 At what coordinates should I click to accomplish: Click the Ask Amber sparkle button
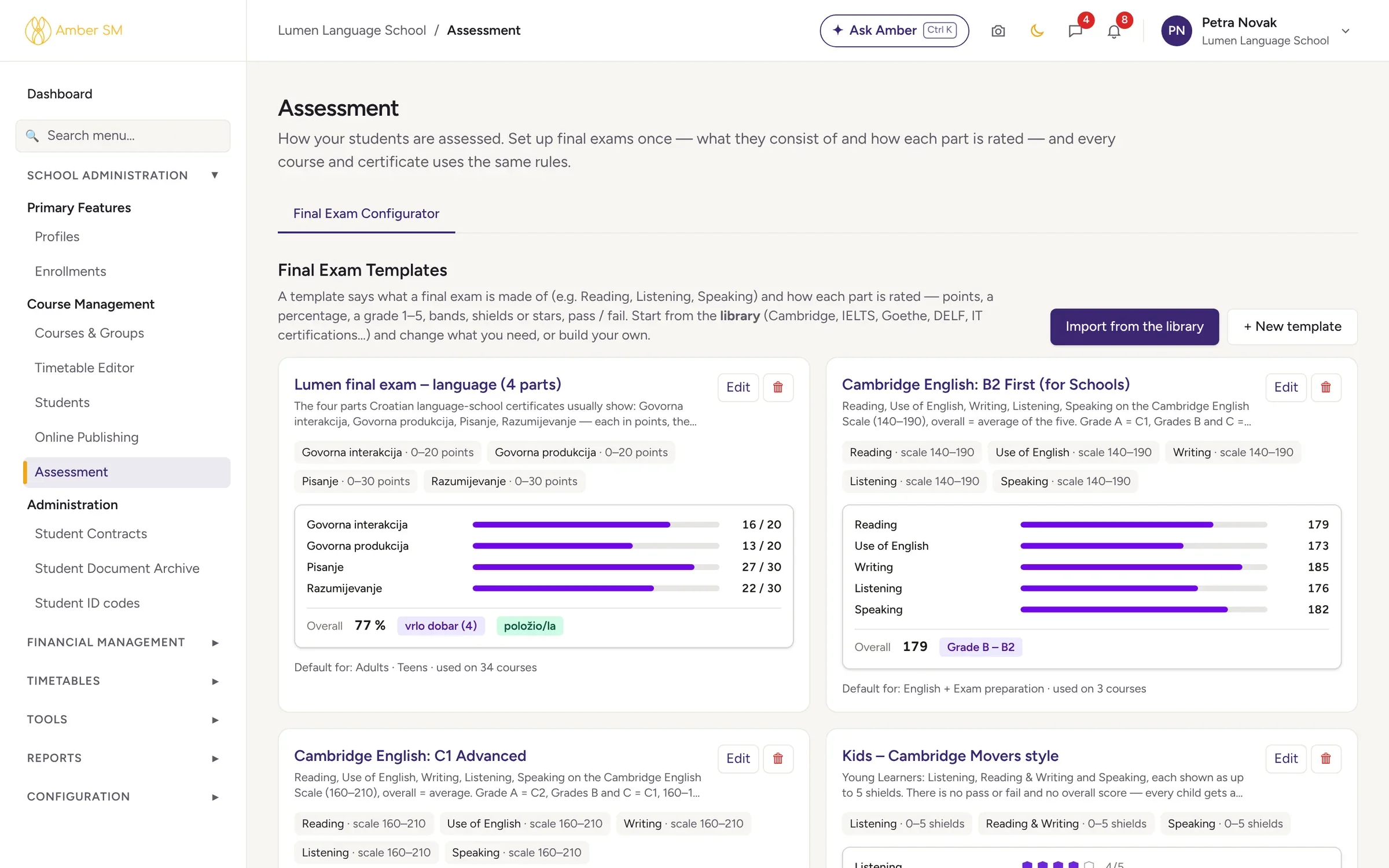(894, 31)
